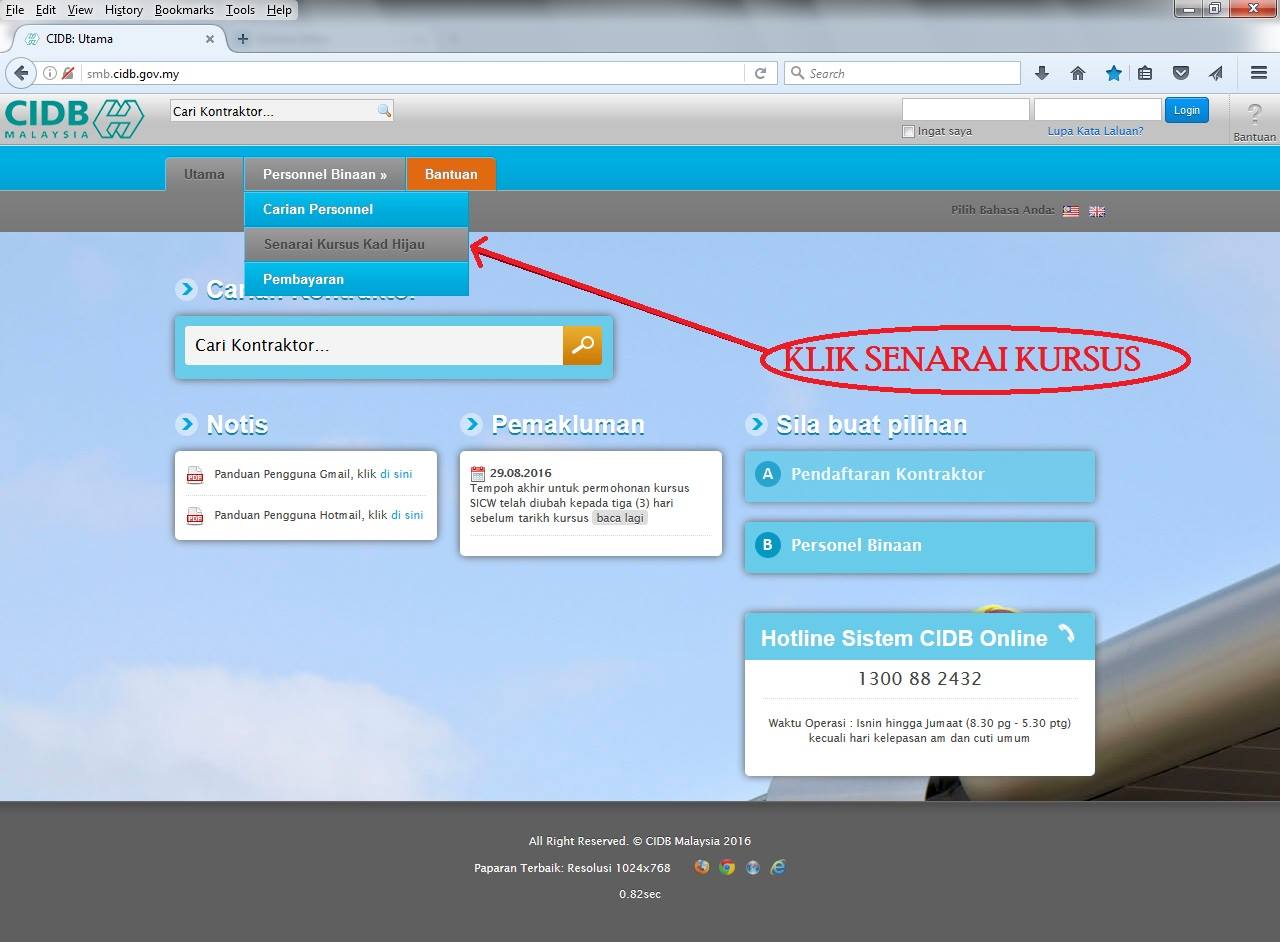The image size is (1280, 942).
Task: Open the orange Bantuan navigation tab
Action: point(451,174)
